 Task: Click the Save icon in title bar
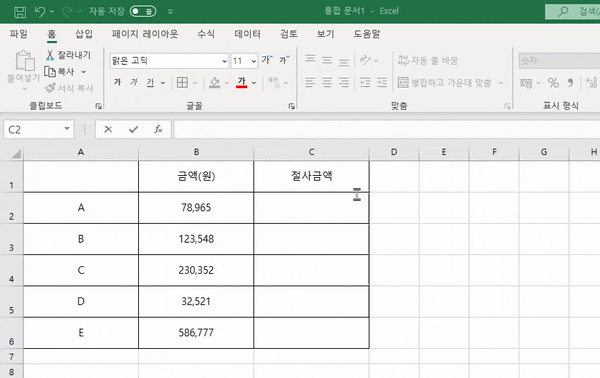[x=20, y=12]
